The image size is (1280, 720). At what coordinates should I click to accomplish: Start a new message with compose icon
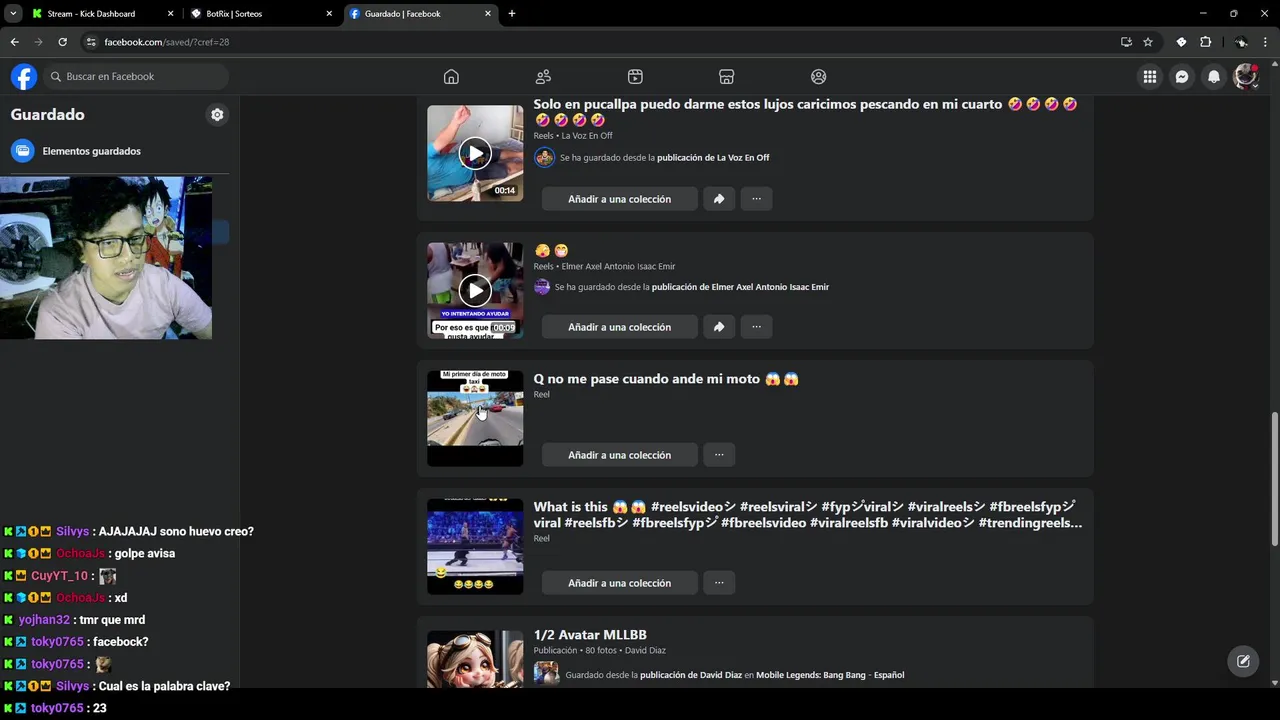pos(1243,661)
